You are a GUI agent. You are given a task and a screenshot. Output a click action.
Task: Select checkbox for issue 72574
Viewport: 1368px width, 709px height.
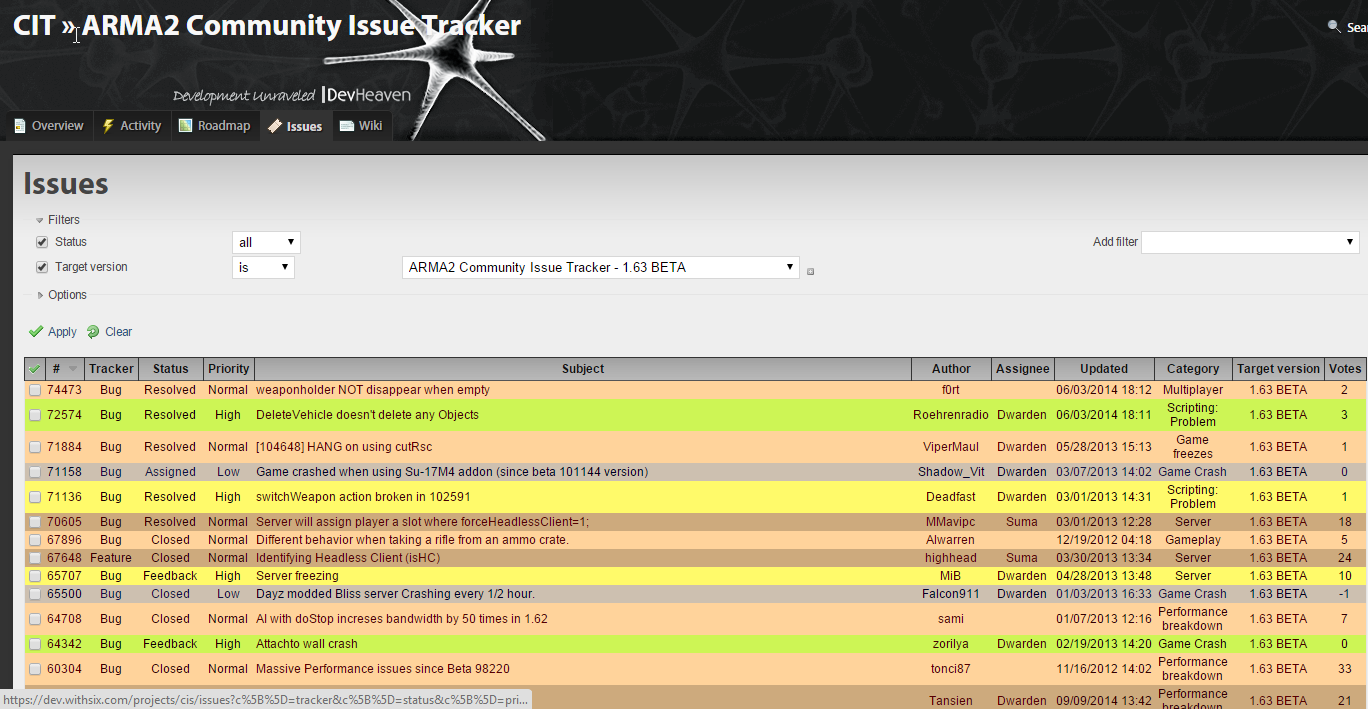35,415
